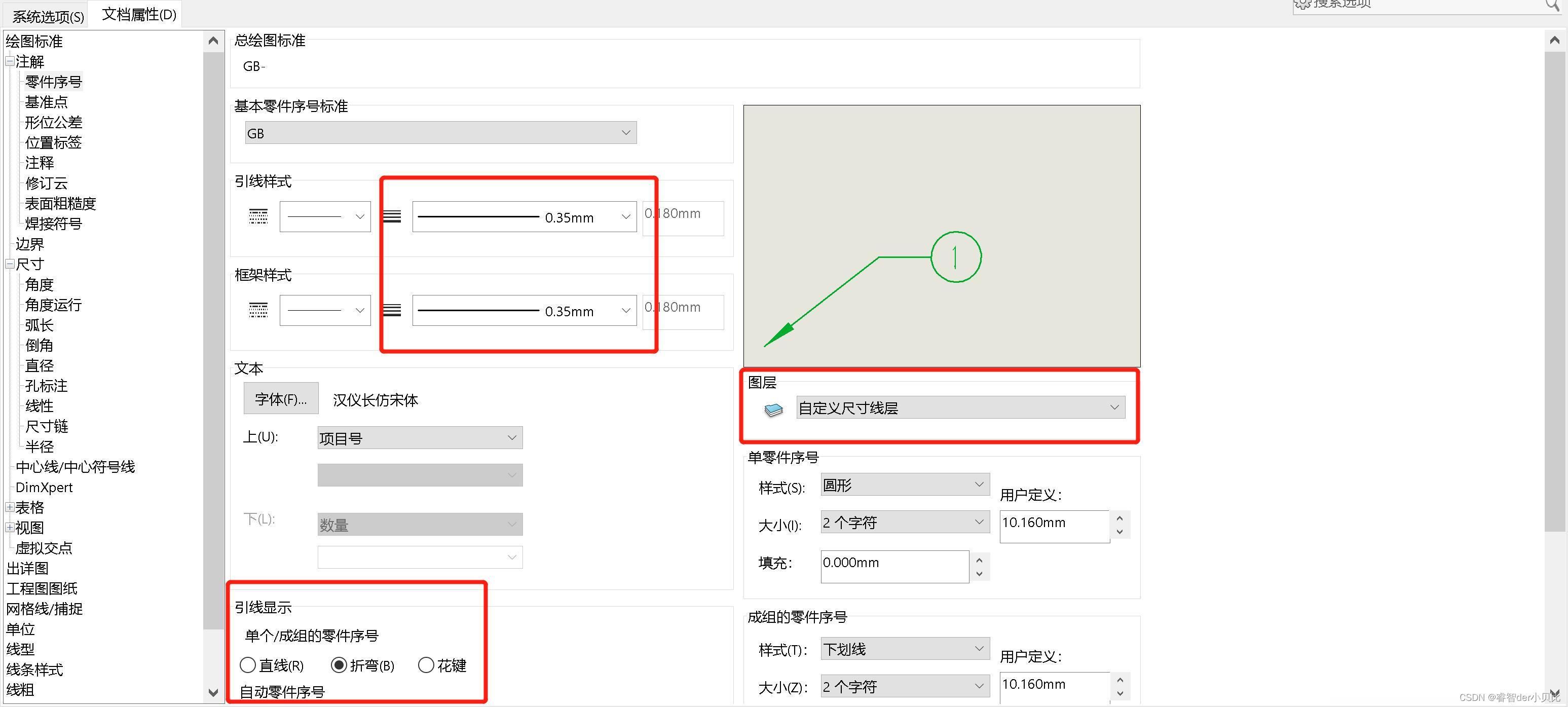Collapse the 注解 tree node
This screenshot has height=707, width=1568.
click(10, 61)
